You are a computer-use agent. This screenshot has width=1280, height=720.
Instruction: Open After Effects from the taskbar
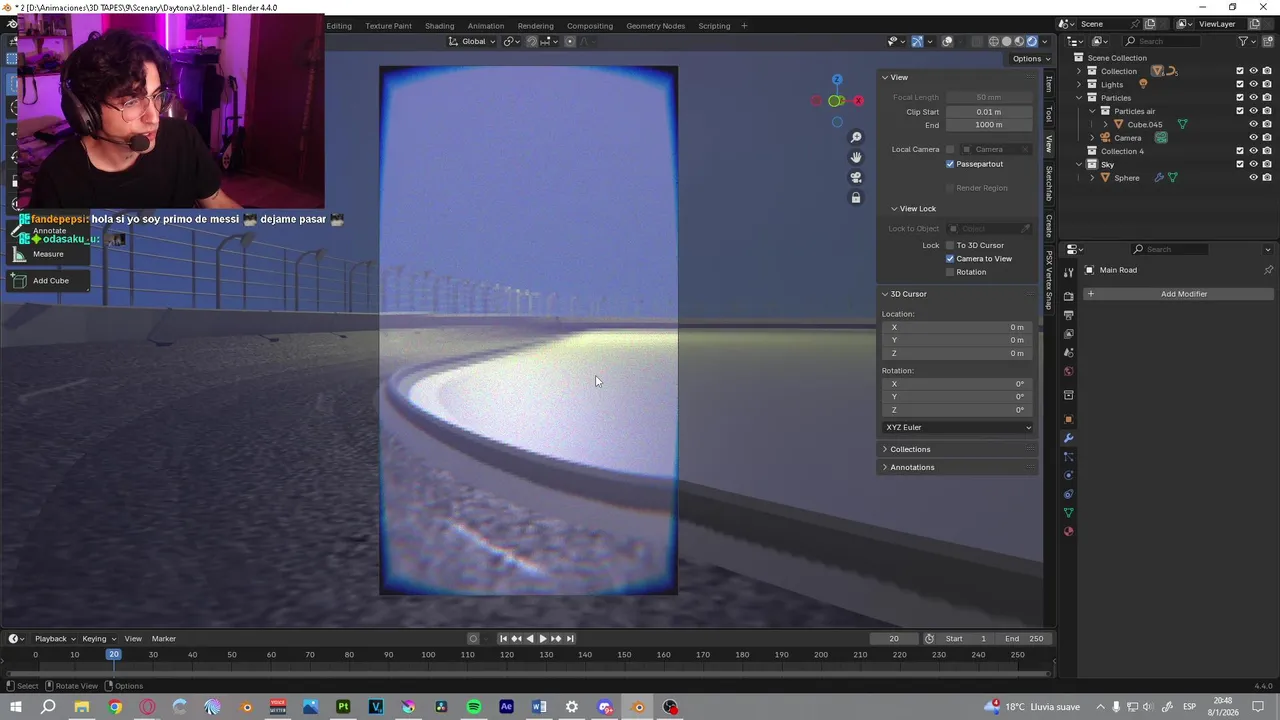(x=506, y=707)
